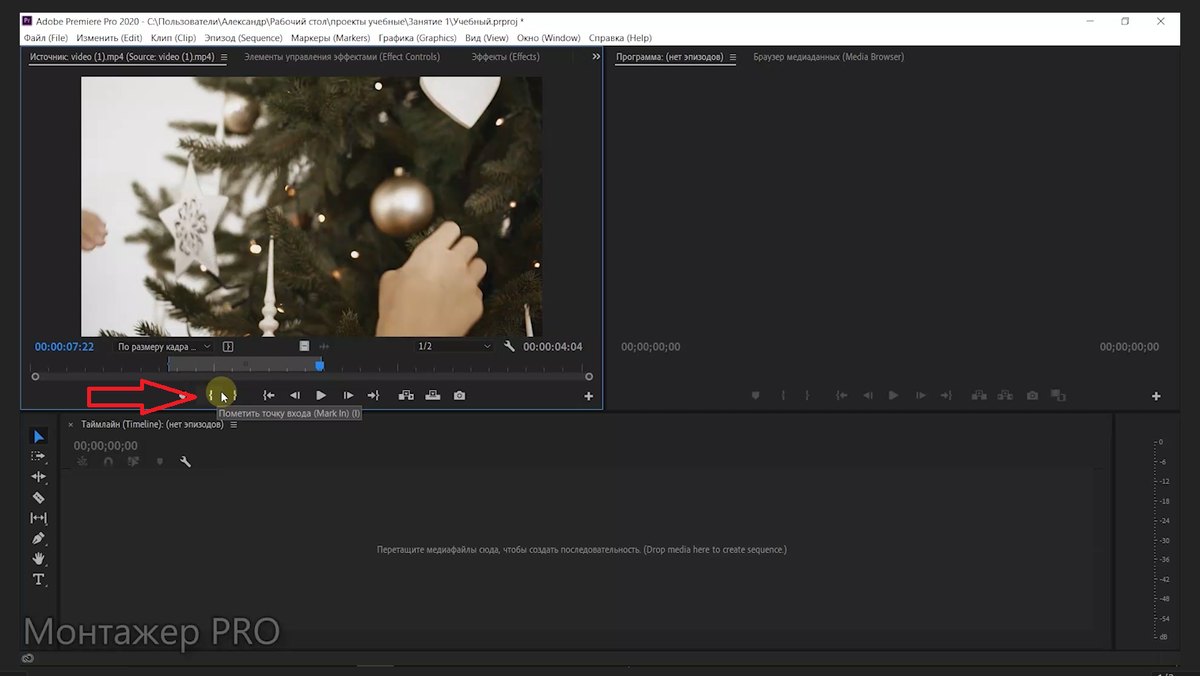Click the Source clip duration 00:00:04:04
The height and width of the screenshot is (676, 1200).
[x=553, y=347]
